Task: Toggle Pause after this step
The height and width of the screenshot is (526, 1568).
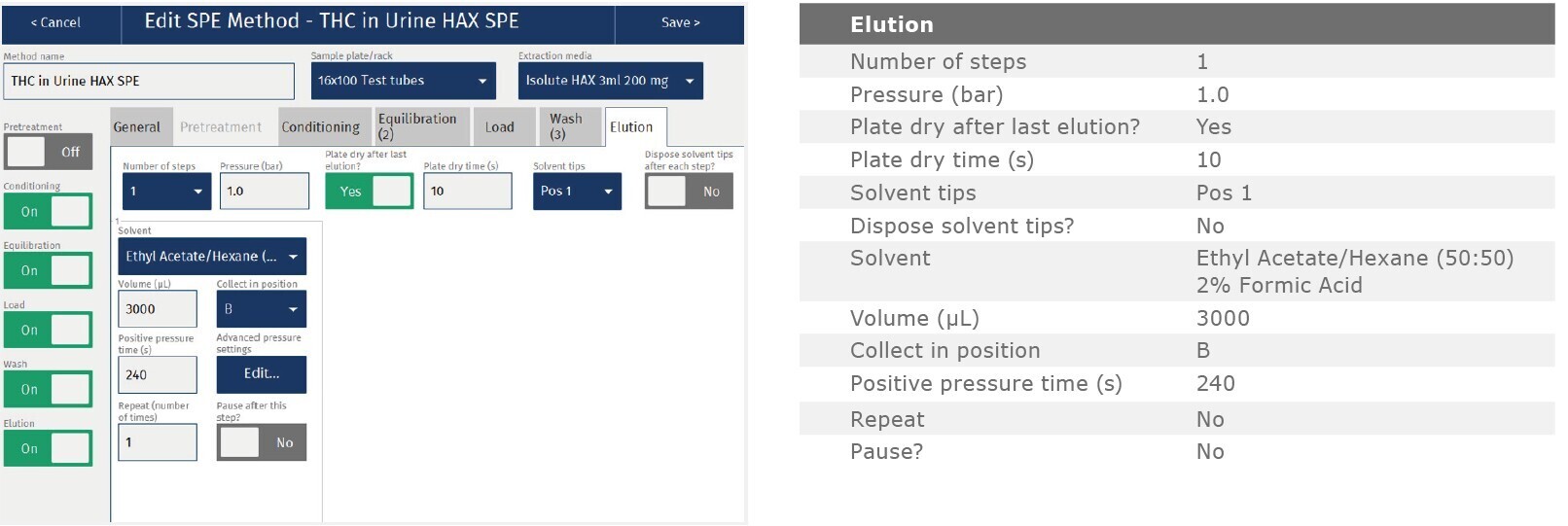Action: [x=261, y=442]
